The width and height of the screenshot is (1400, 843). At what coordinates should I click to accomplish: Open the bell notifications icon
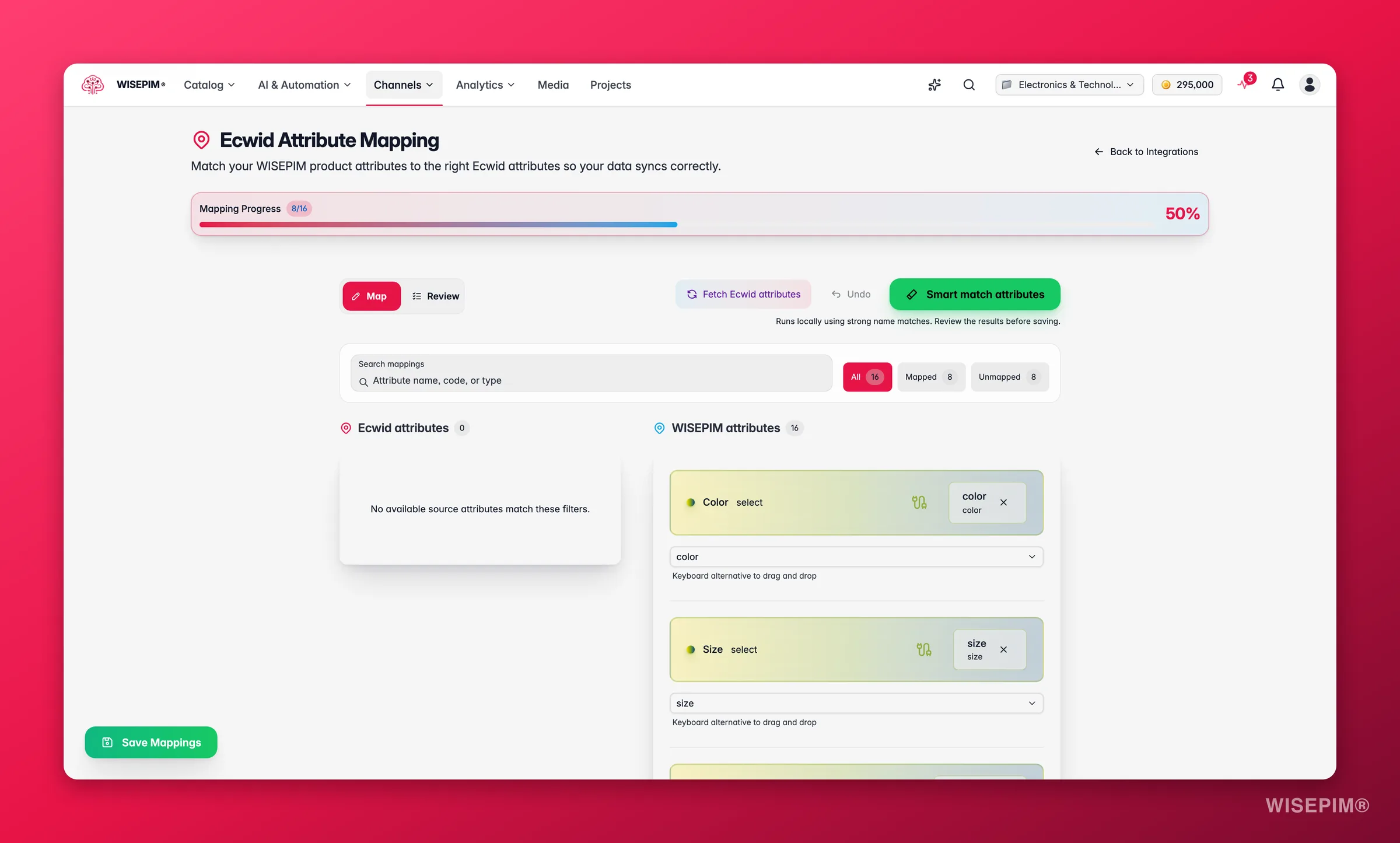point(1277,85)
